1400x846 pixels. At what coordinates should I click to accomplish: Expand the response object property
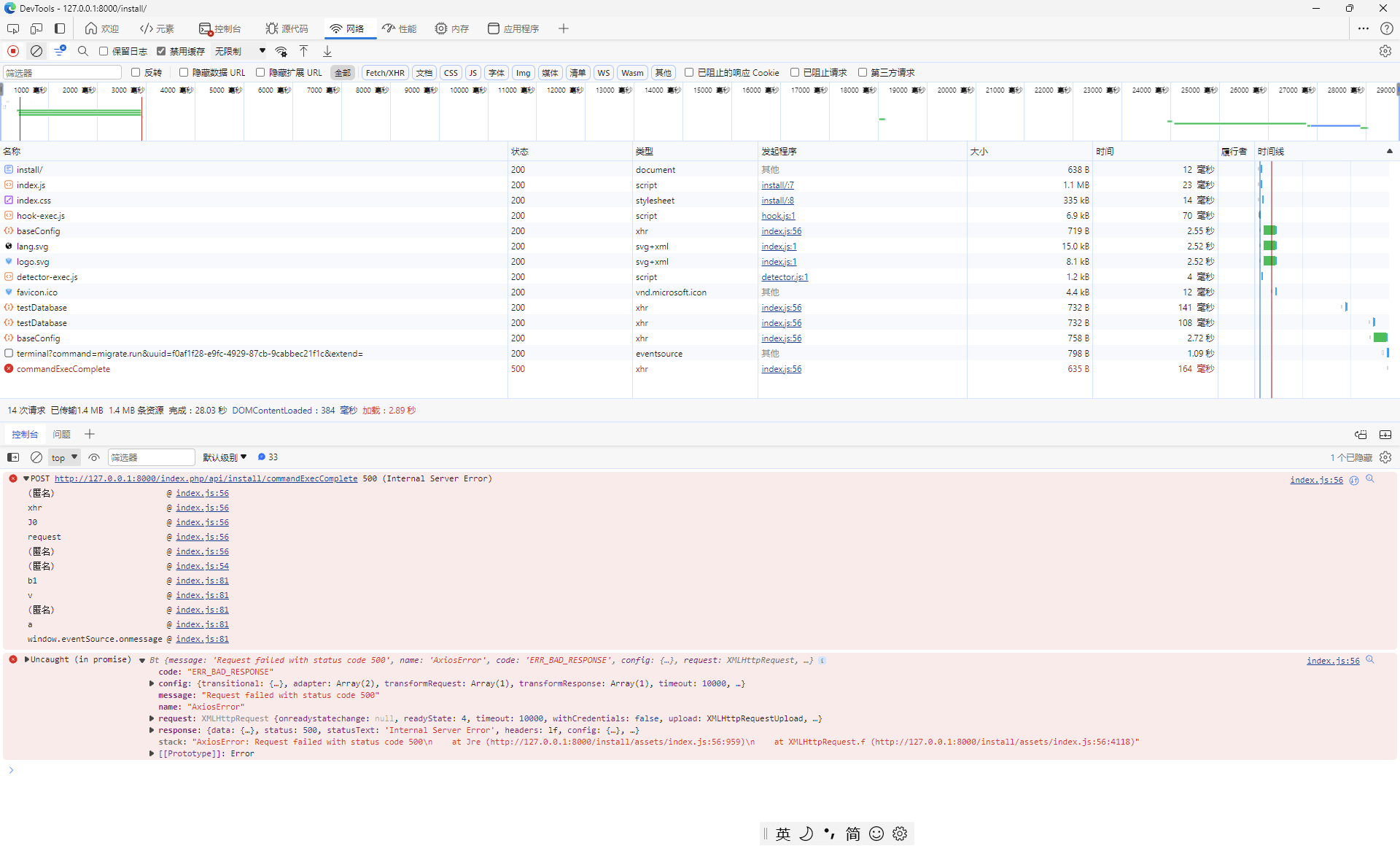[x=152, y=730]
